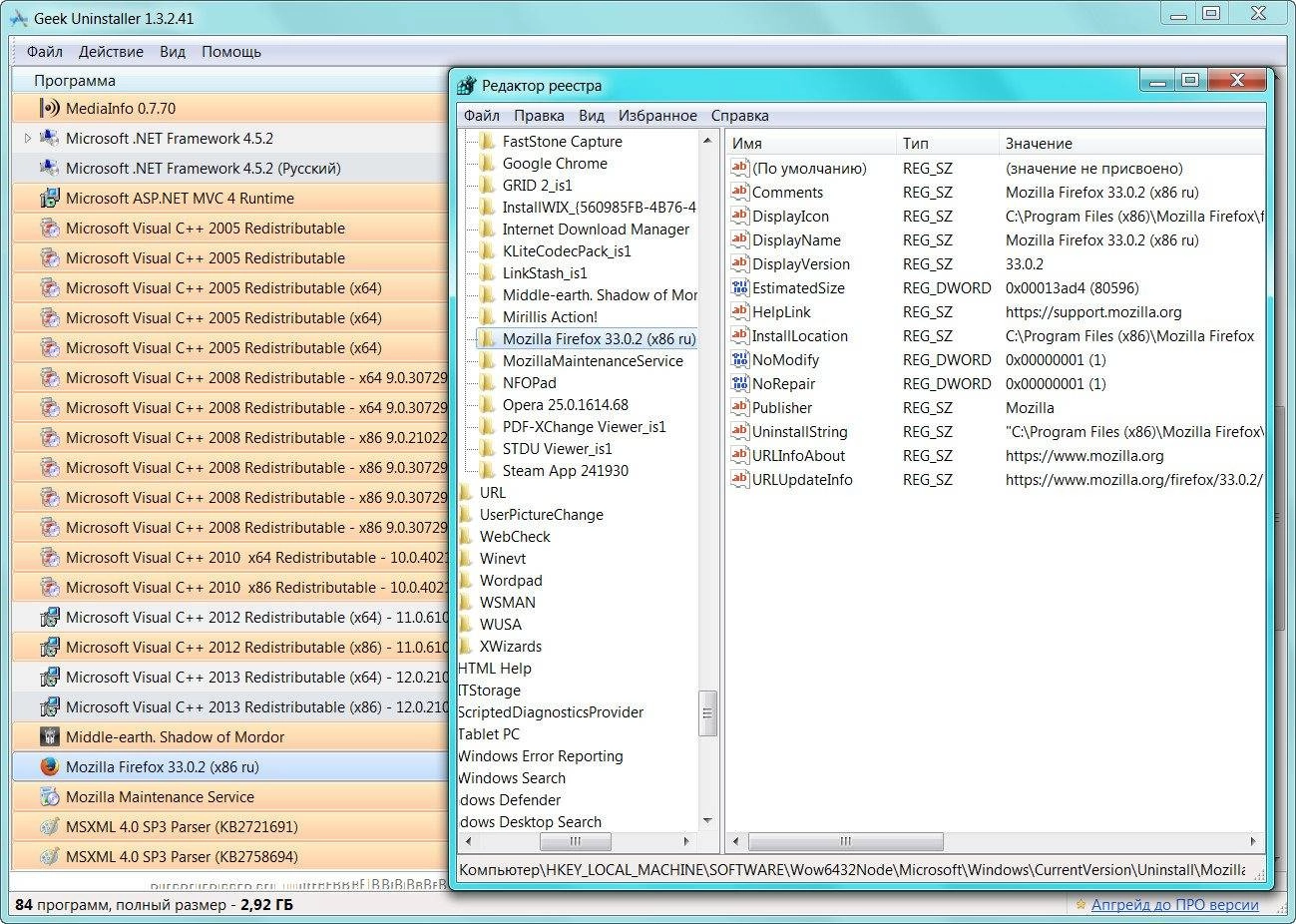Image resolution: width=1296 pixels, height=924 pixels.
Task: Click the string icon beside Publisher
Action: (x=739, y=407)
